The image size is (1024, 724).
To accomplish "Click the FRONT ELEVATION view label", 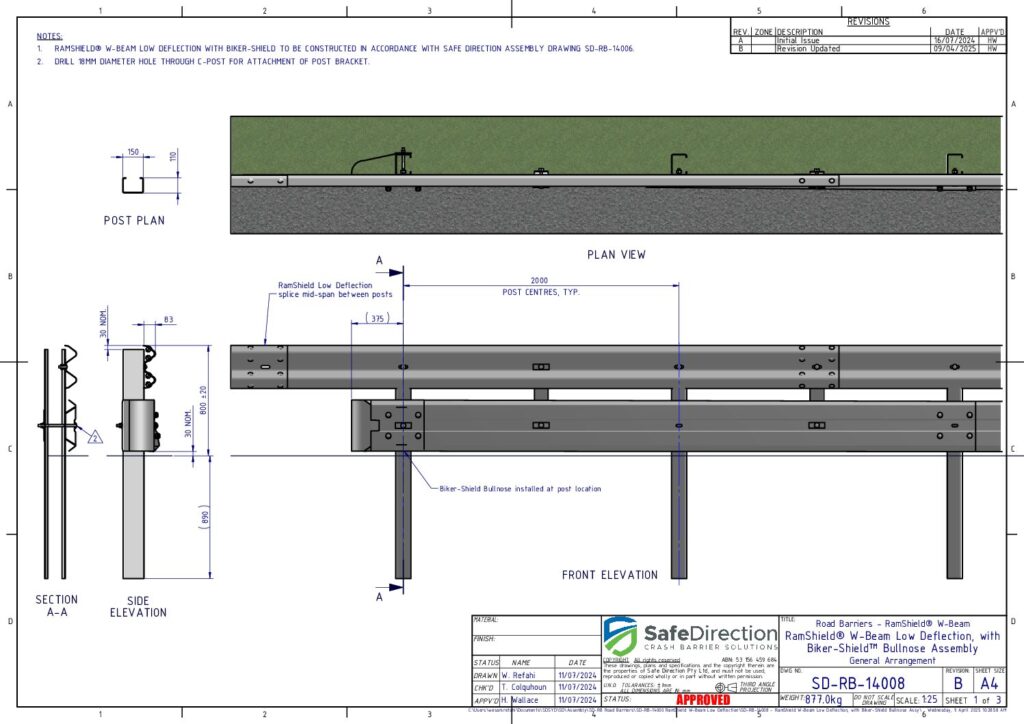I will (609, 575).
